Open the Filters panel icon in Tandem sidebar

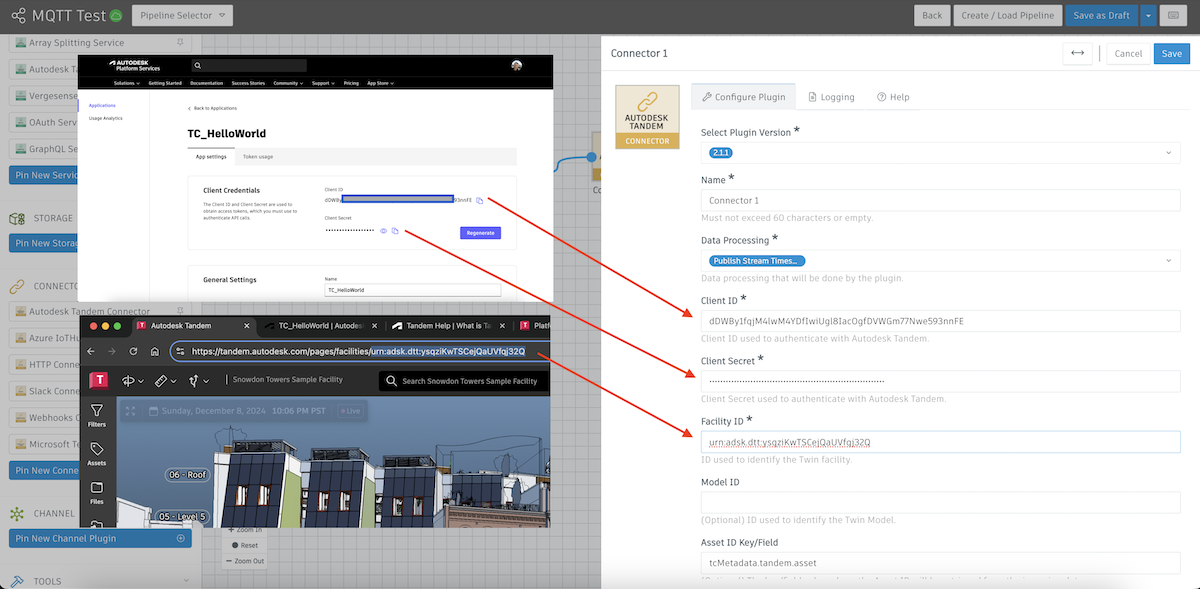point(97,415)
